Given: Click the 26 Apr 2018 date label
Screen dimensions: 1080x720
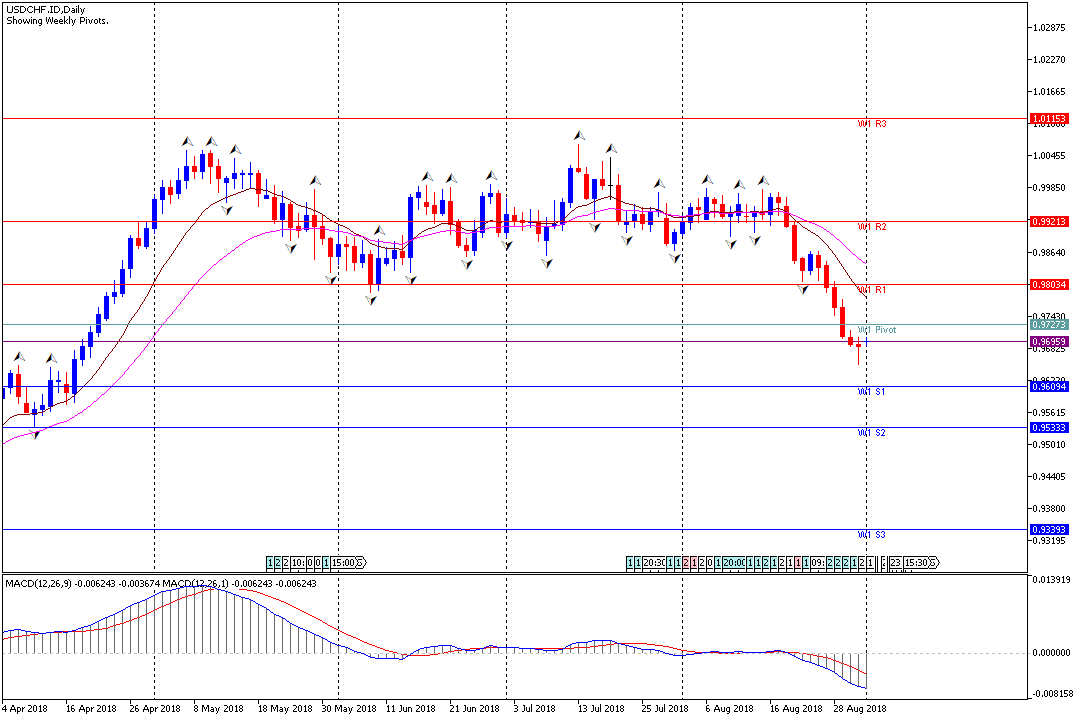Looking at the screenshot, I should (155, 708).
